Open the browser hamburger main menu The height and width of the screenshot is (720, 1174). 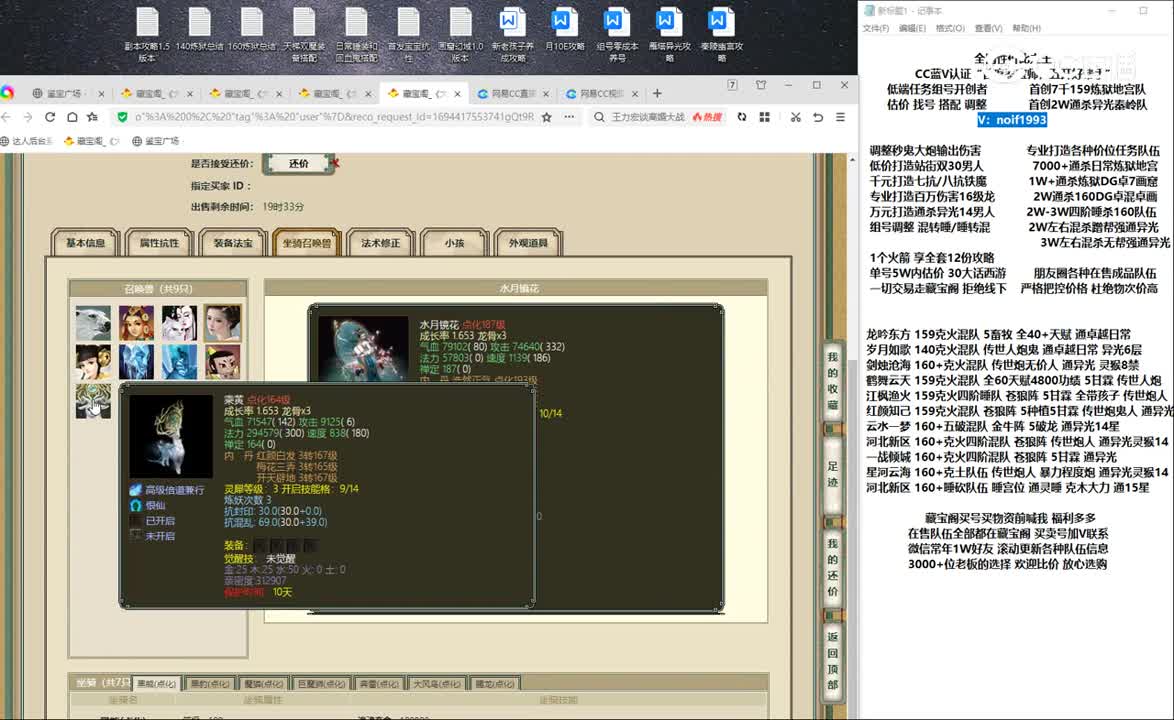(840, 117)
